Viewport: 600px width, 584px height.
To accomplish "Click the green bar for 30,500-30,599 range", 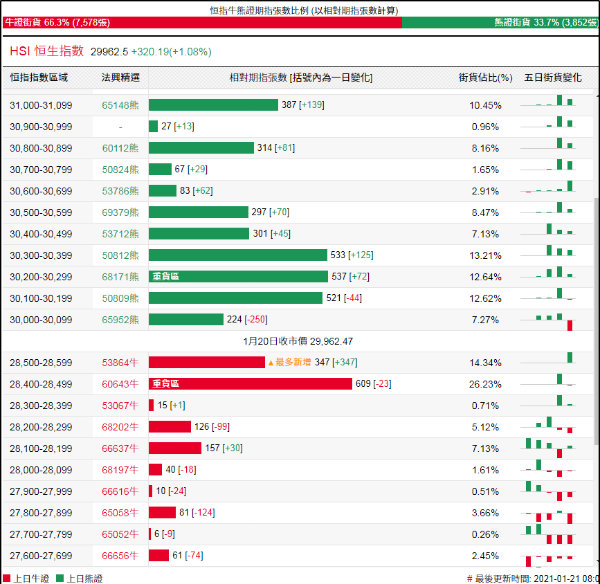I will (199, 212).
